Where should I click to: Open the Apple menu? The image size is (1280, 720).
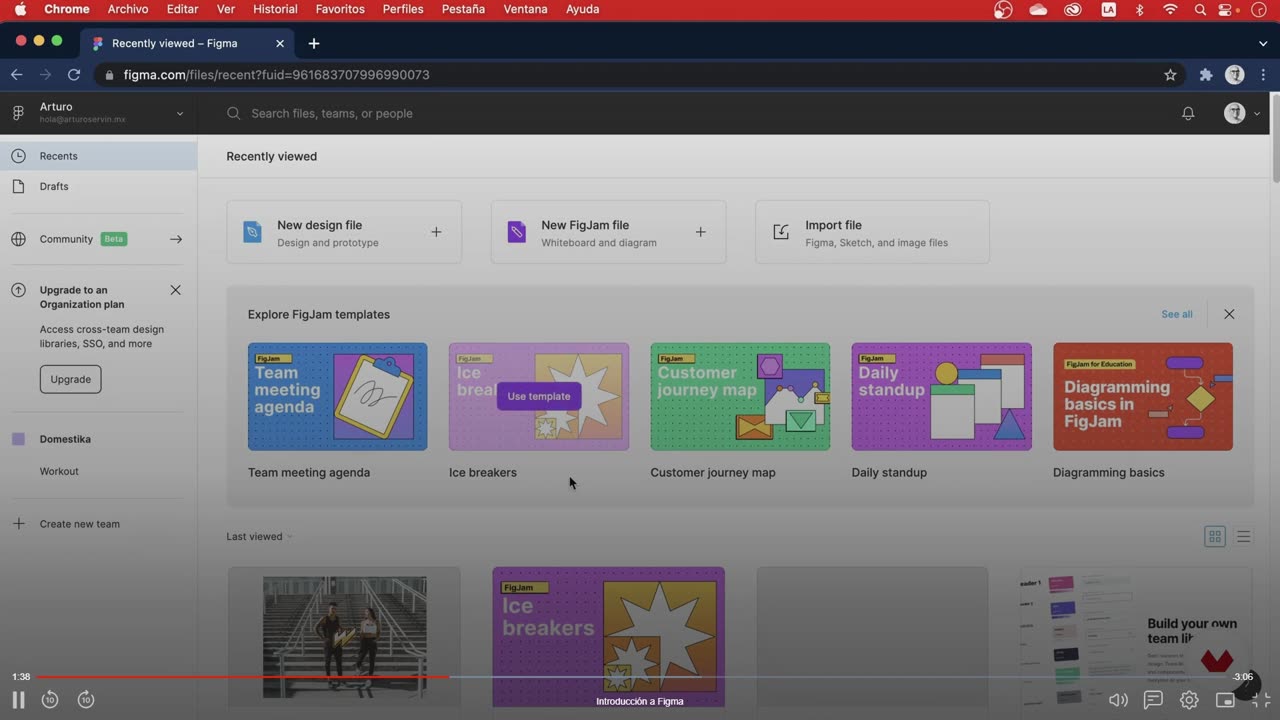[20, 9]
